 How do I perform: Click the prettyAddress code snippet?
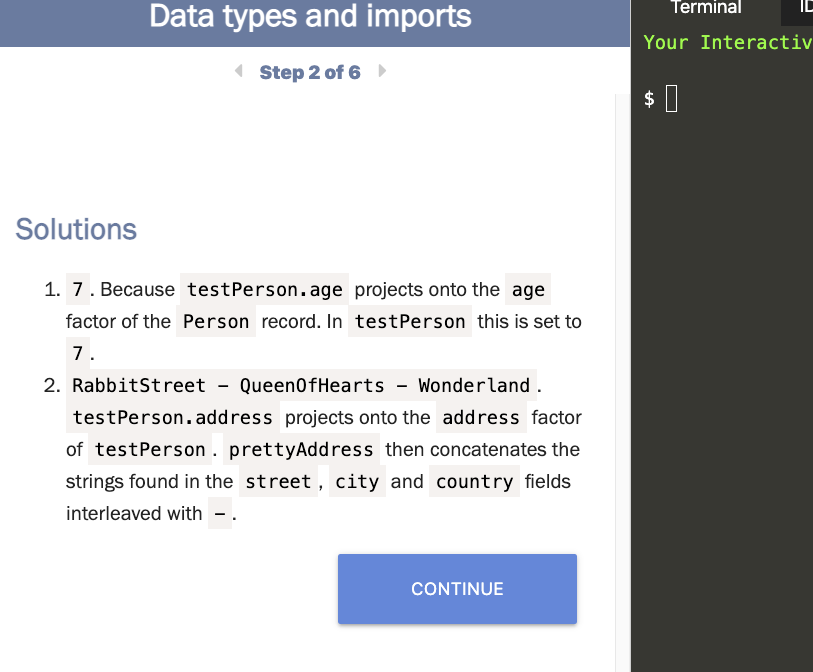point(301,450)
